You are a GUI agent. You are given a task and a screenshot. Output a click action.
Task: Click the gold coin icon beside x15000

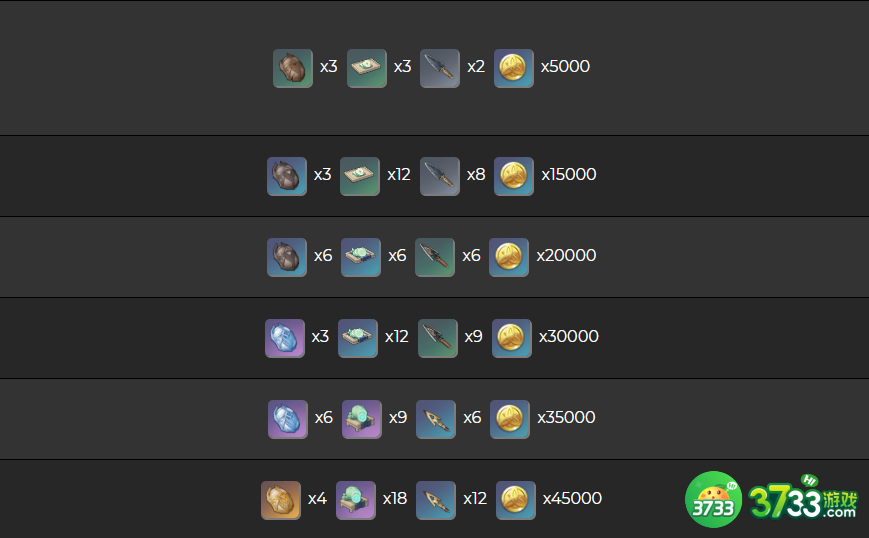point(514,176)
